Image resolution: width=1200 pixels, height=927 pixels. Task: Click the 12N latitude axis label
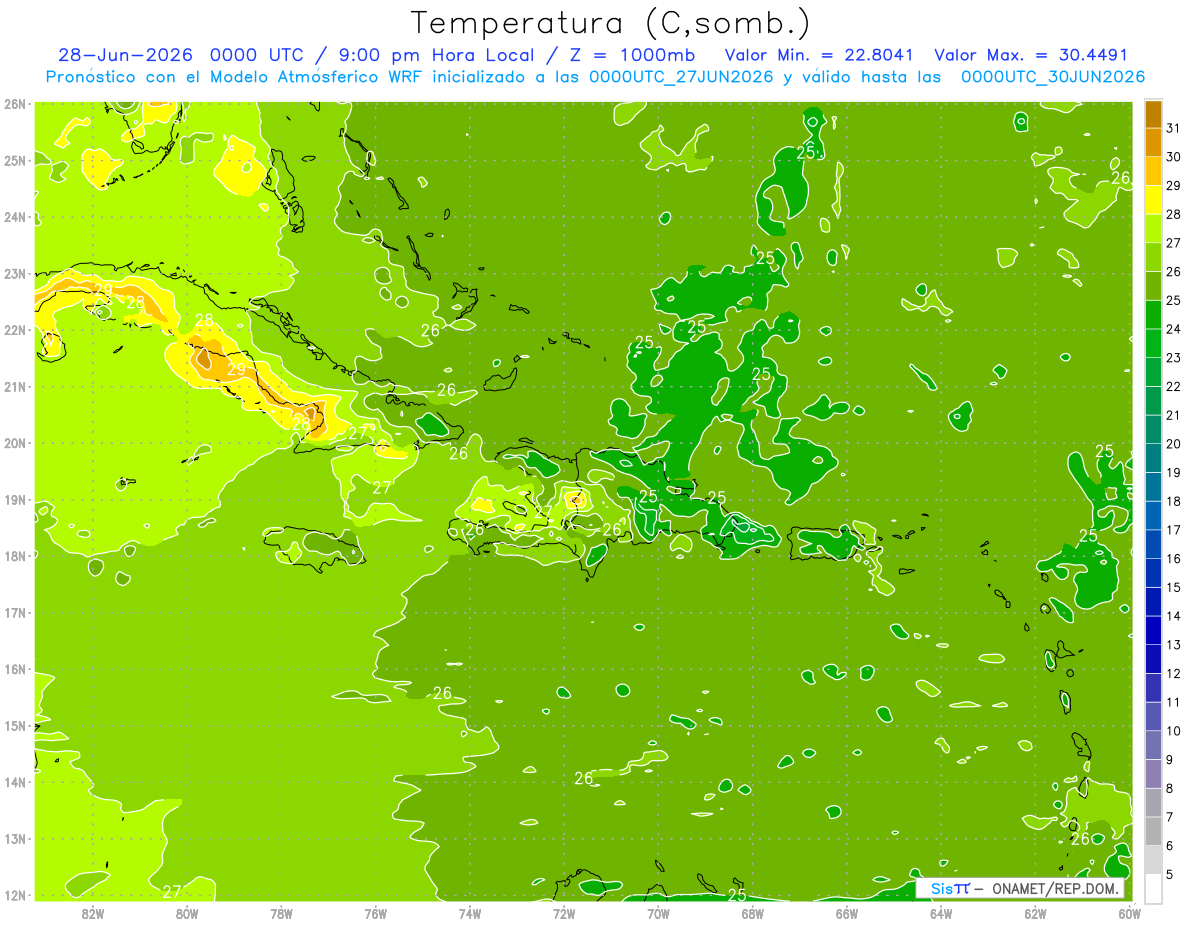point(14,894)
